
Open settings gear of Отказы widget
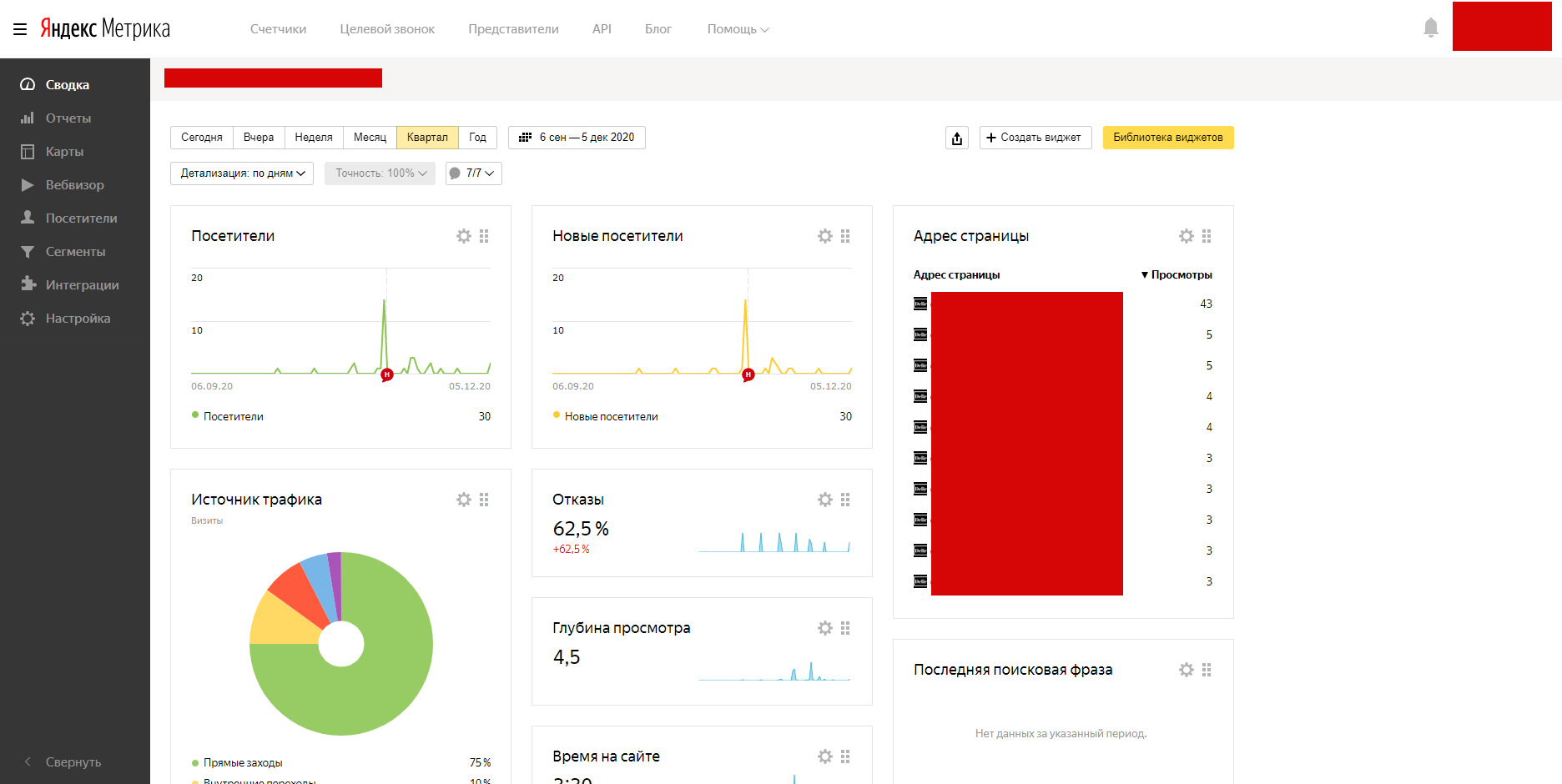[x=825, y=500]
